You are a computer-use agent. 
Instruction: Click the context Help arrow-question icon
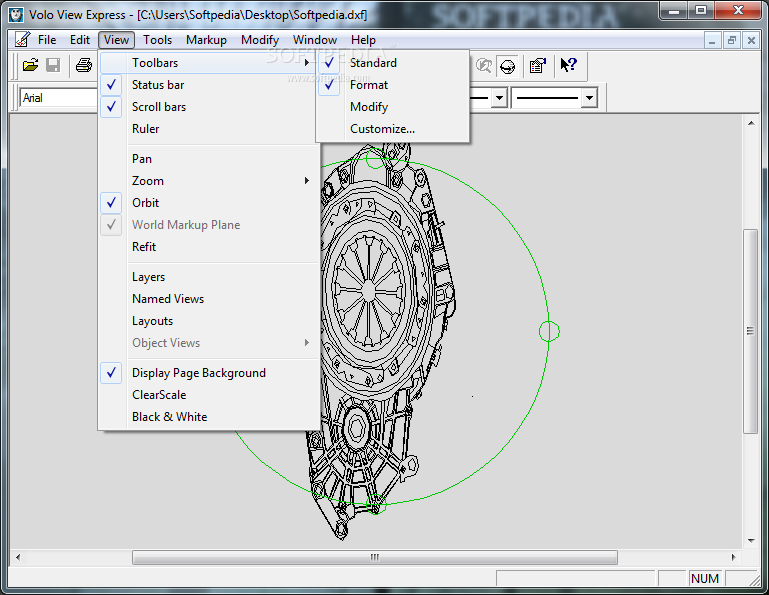pyautogui.click(x=568, y=65)
